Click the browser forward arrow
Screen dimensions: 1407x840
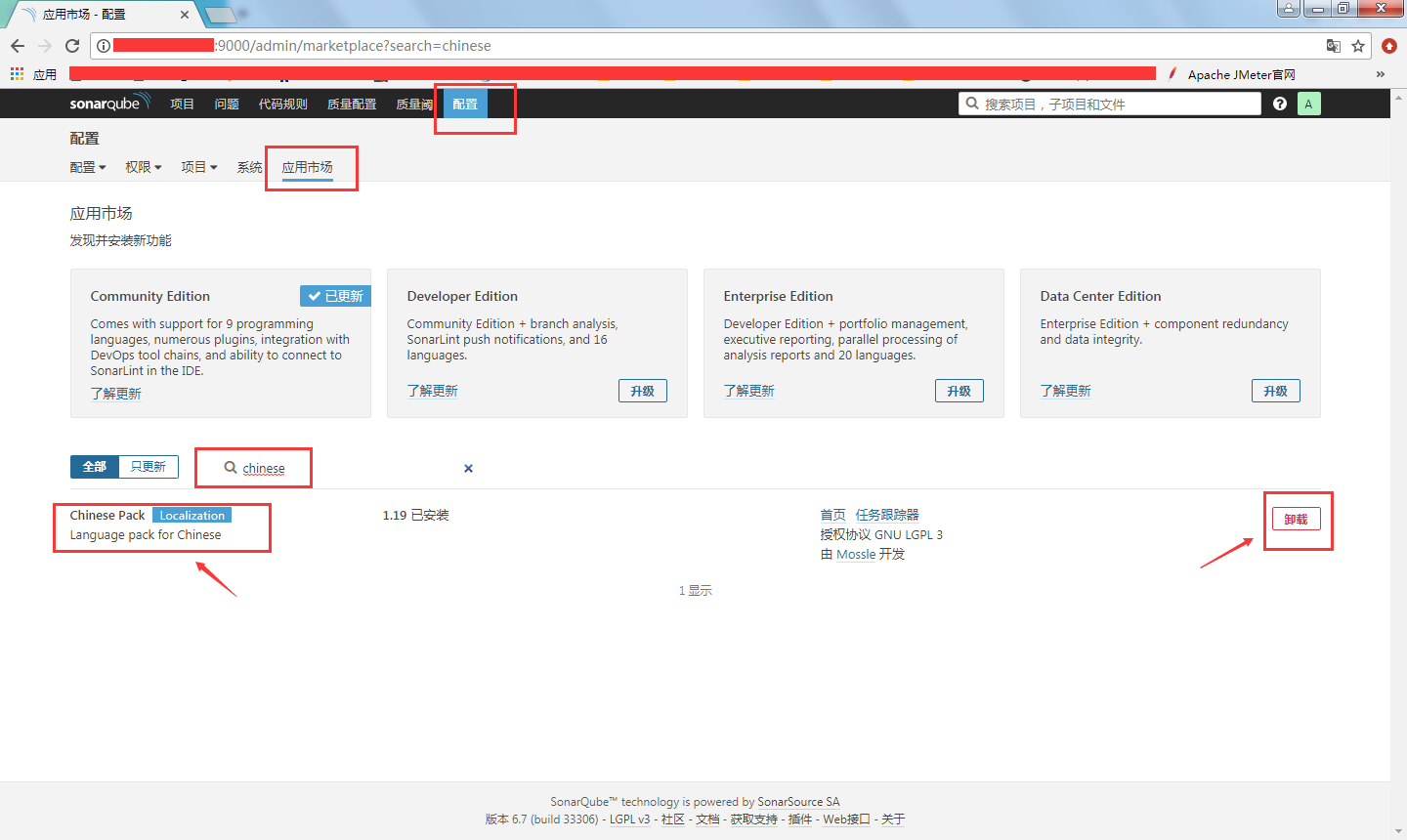(x=45, y=46)
